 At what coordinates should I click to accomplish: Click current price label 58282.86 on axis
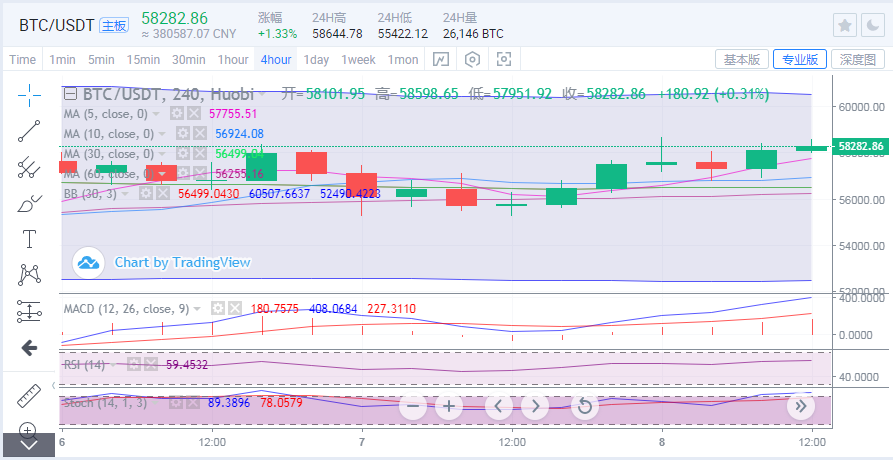860,147
